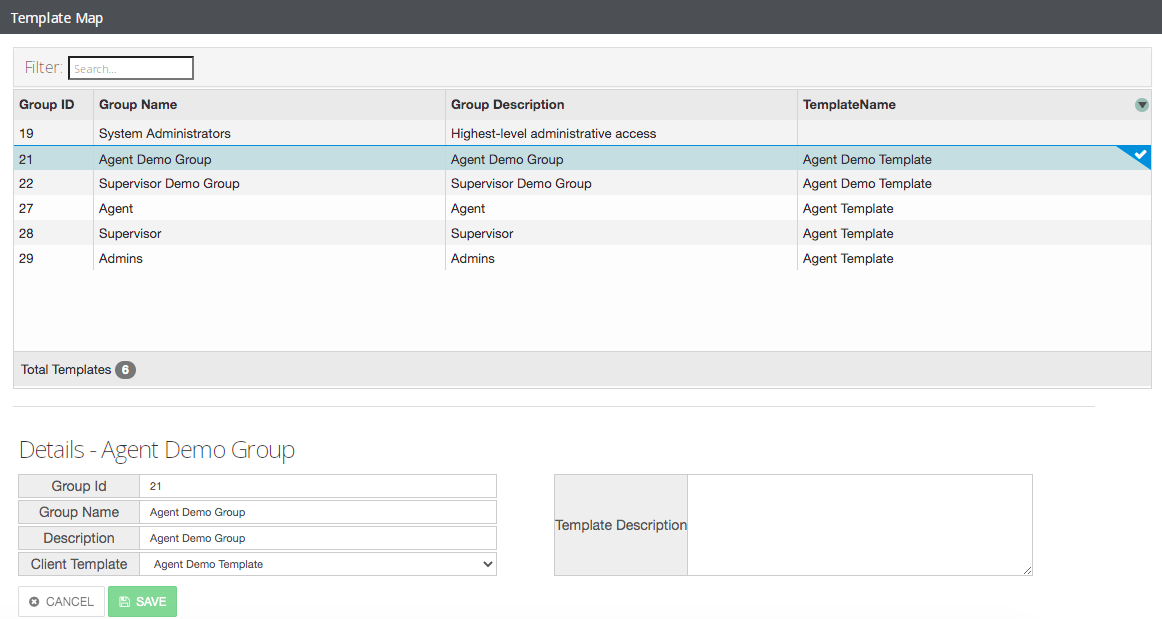
Task: Select the System Administrators row
Action: [x=582, y=133]
